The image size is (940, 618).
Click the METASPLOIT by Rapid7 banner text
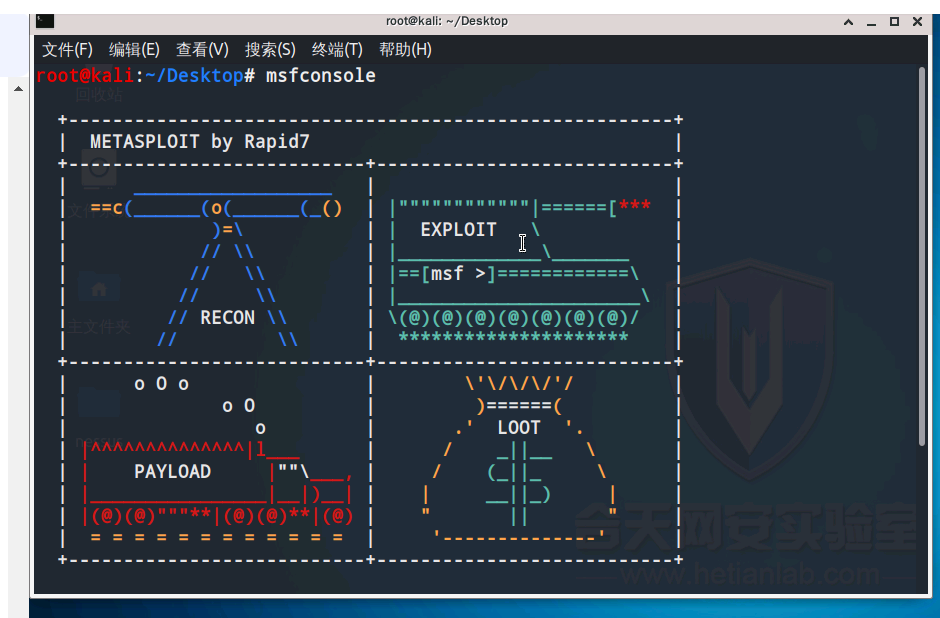[200, 141]
